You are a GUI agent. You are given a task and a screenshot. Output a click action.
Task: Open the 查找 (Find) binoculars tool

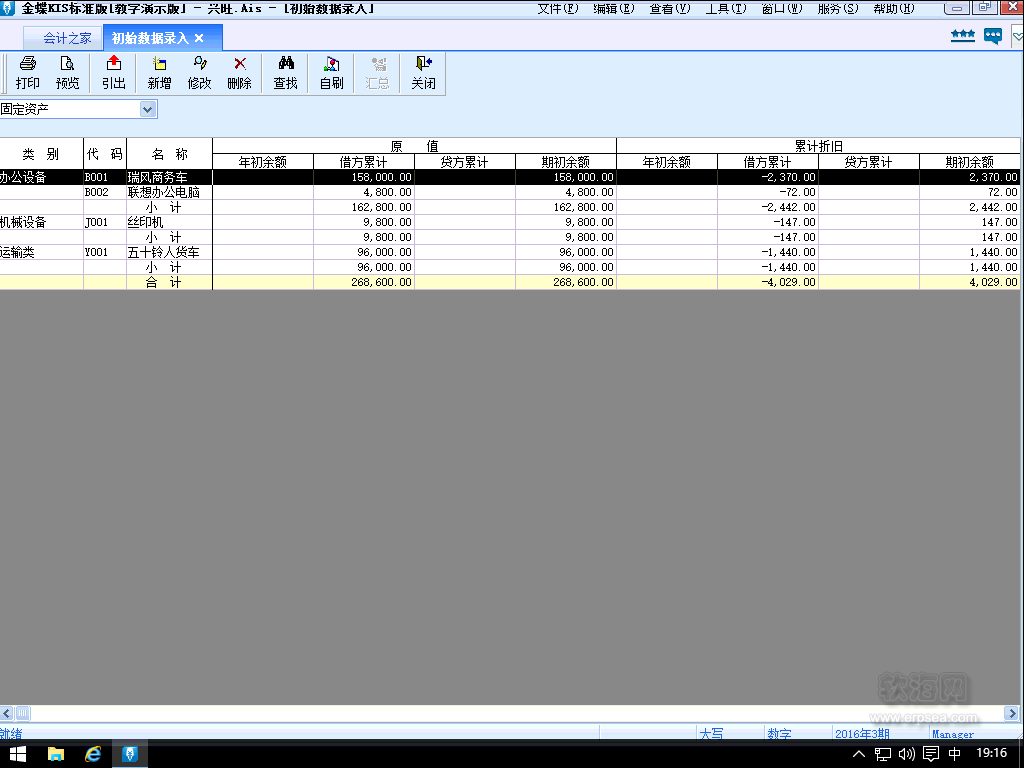[285, 72]
